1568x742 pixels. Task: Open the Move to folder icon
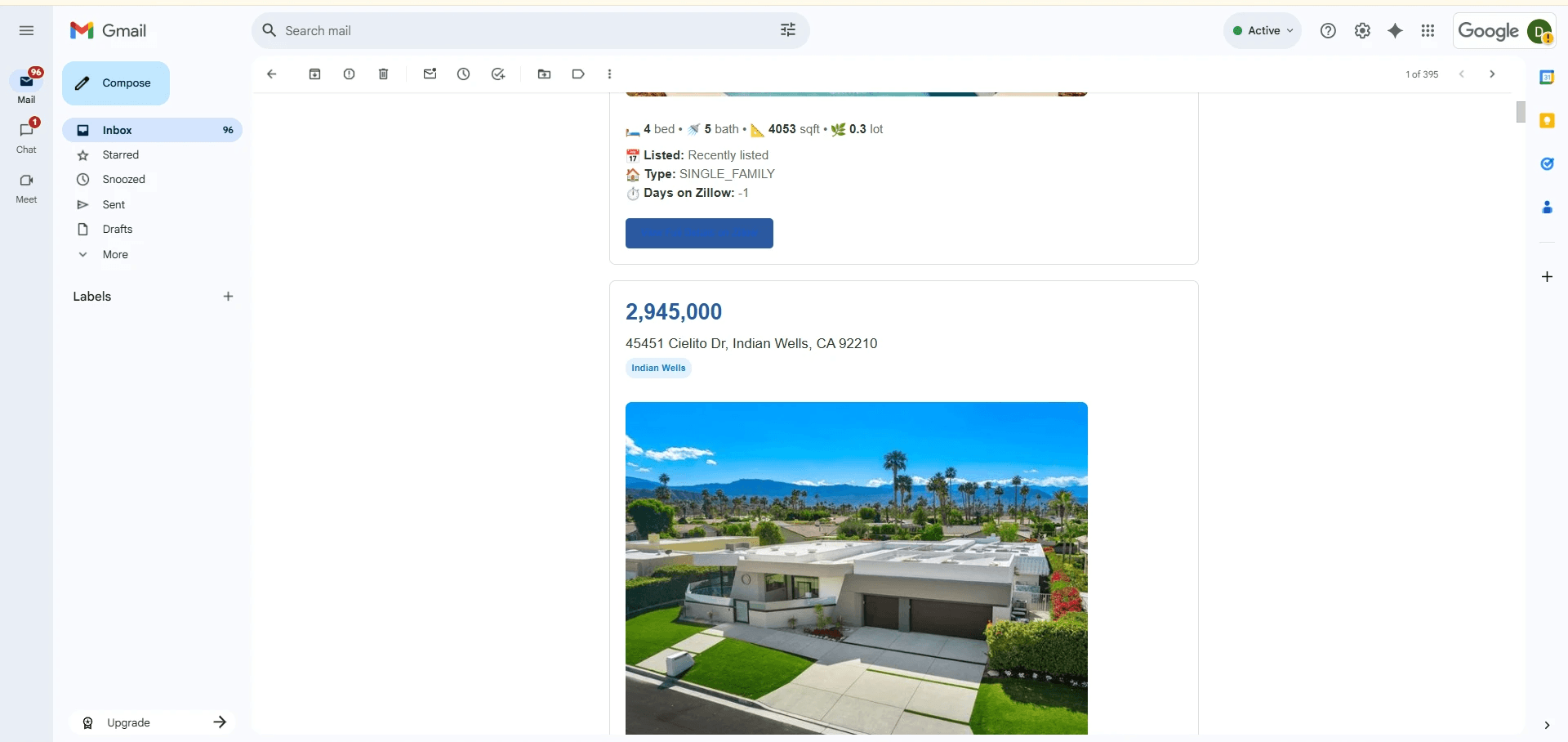[x=544, y=74]
